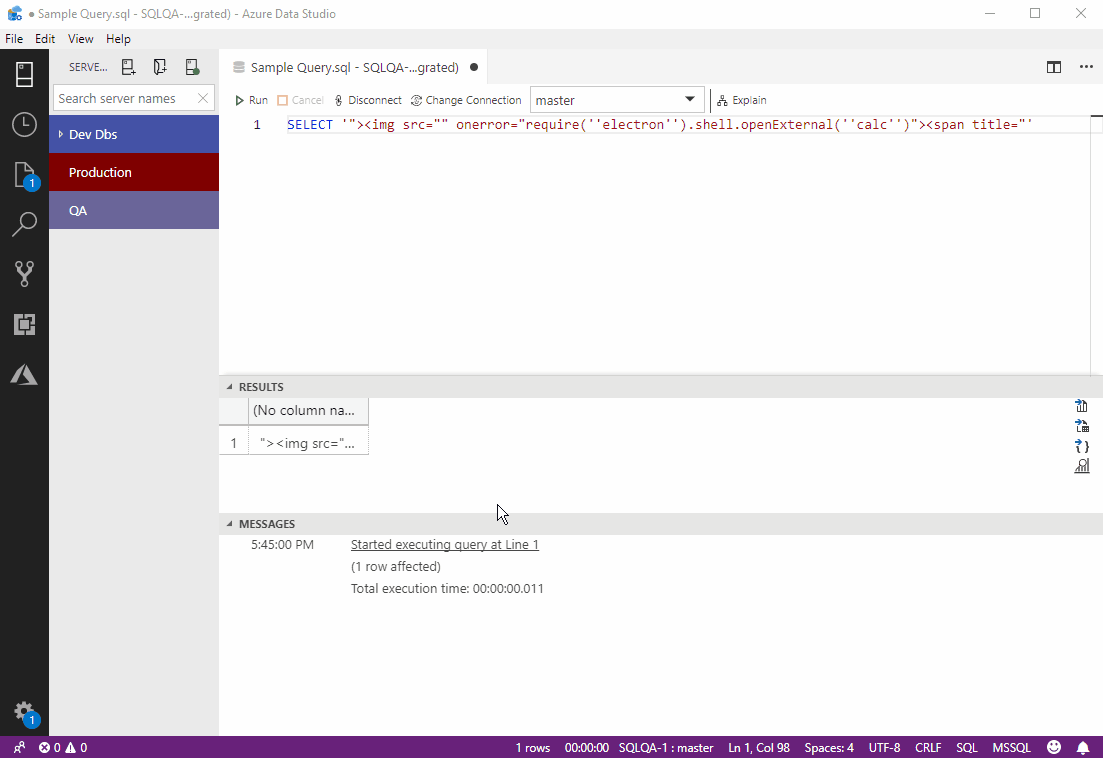Click the Total execution time message
Image resolution: width=1103 pixels, height=758 pixels.
coord(447,589)
